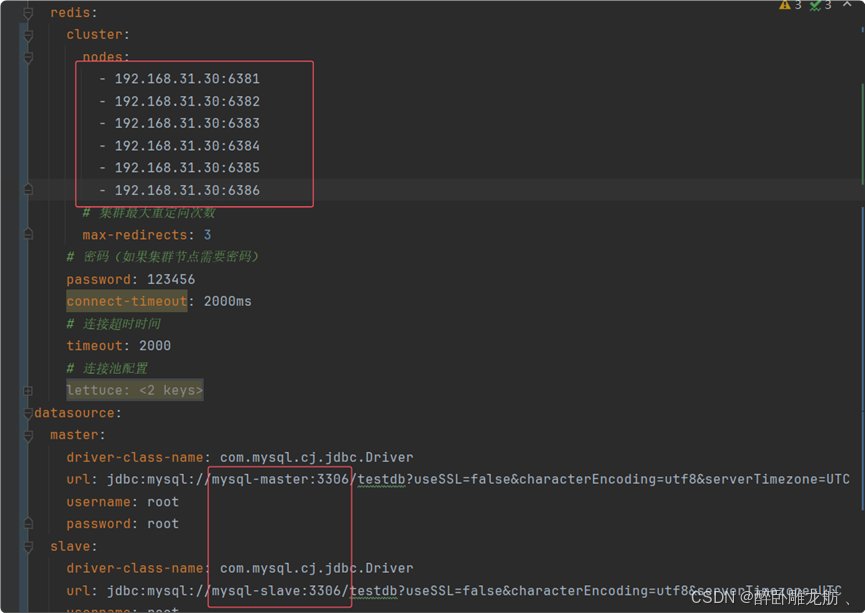865x613 pixels.
Task: Expand the folded 'lettuce: <2 keys>' placeholder
Action: pos(135,390)
